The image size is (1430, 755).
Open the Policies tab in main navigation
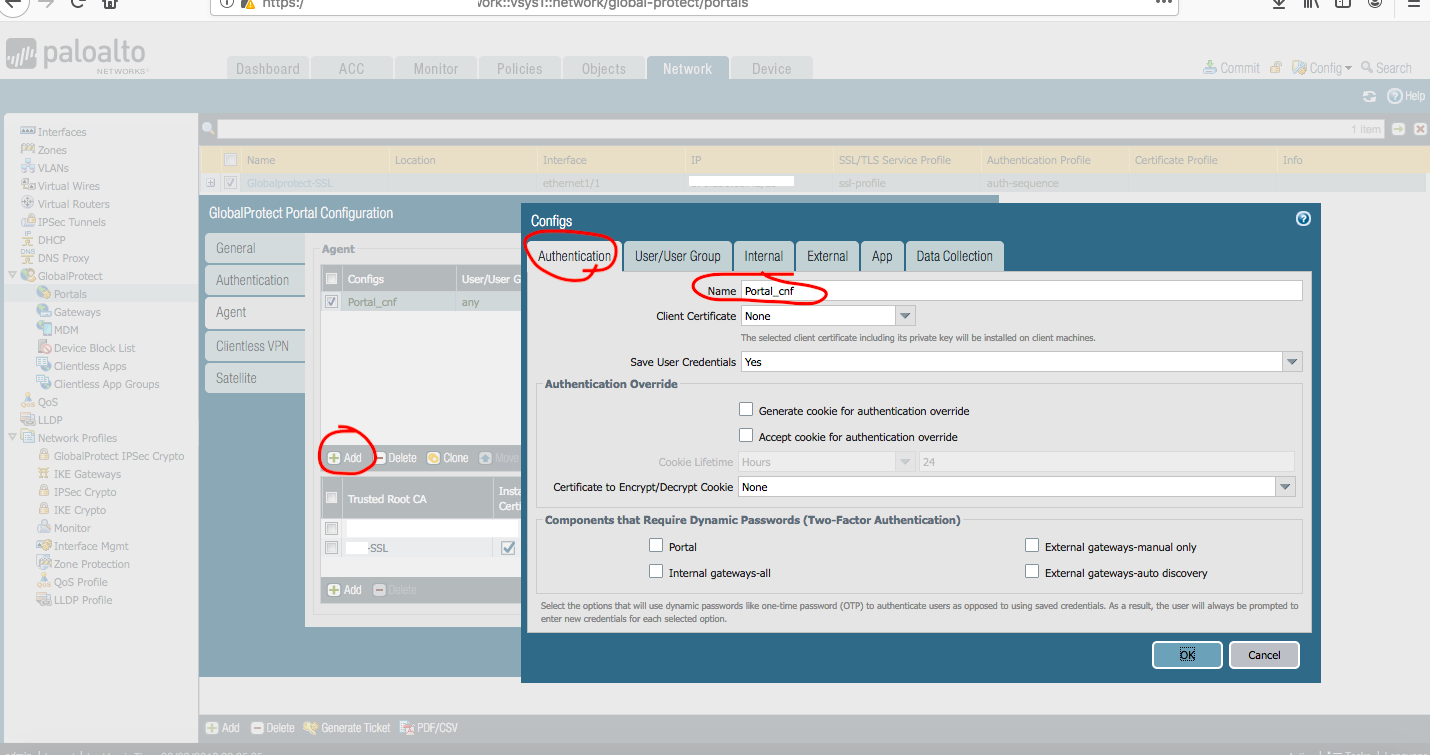pyautogui.click(x=519, y=68)
